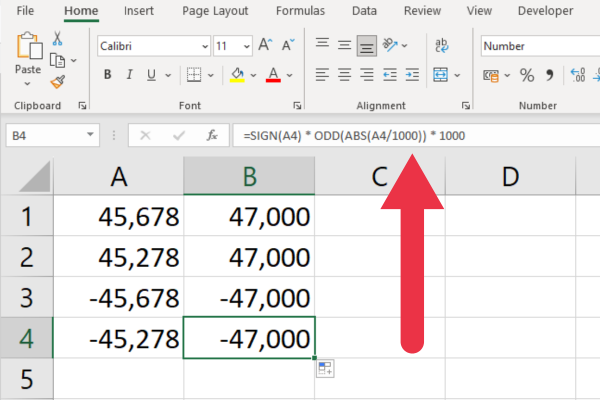This screenshot has width=600, height=400.
Task: Toggle Italic formatting
Action: tap(129, 75)
